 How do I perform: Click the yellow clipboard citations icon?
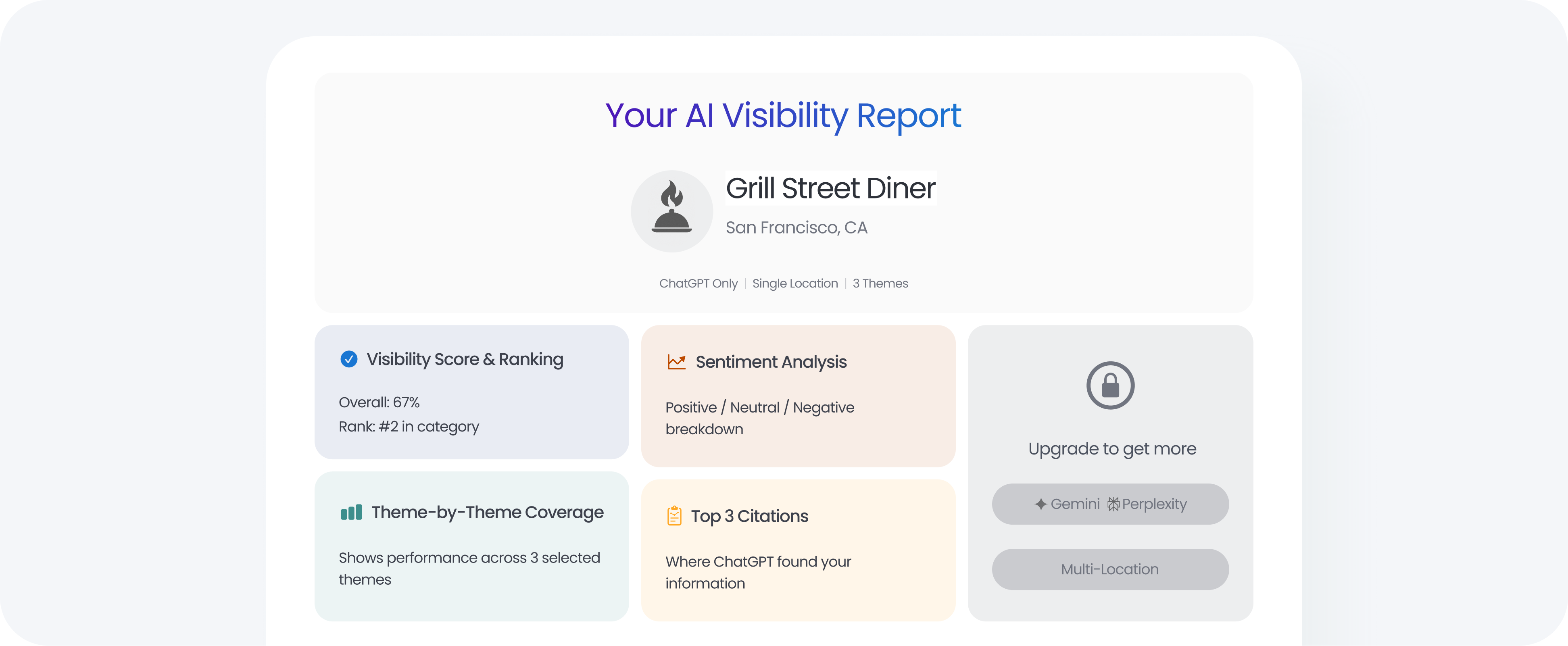[x=674, y=516]
